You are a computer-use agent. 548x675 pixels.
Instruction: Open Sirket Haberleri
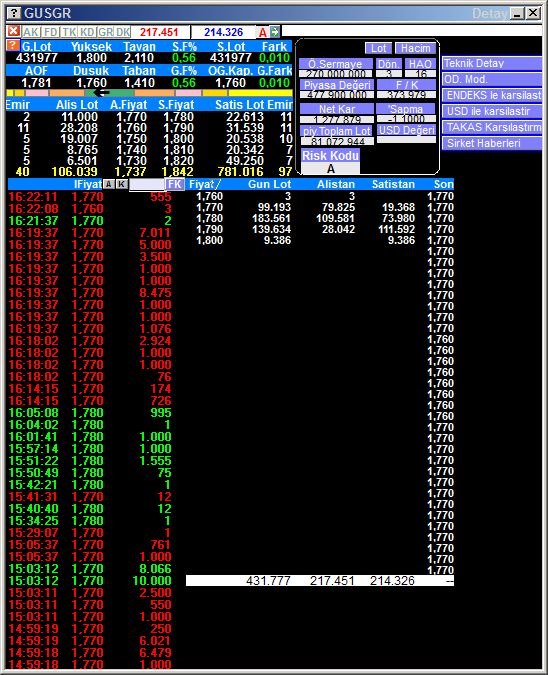tap(492, 143)
